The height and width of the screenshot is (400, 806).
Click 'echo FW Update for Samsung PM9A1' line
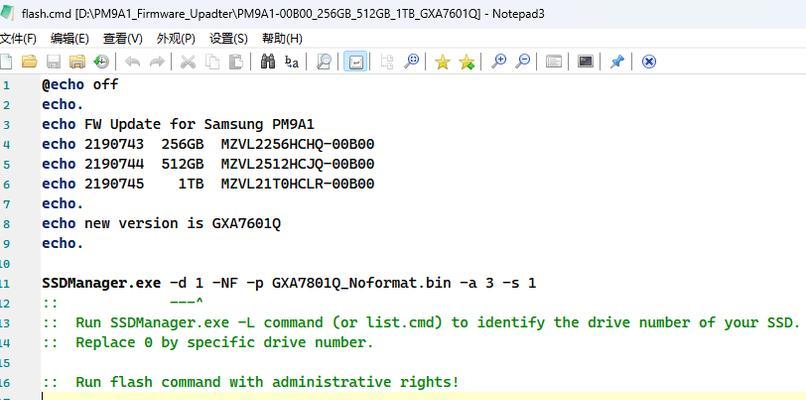click(x=178, y=124)
